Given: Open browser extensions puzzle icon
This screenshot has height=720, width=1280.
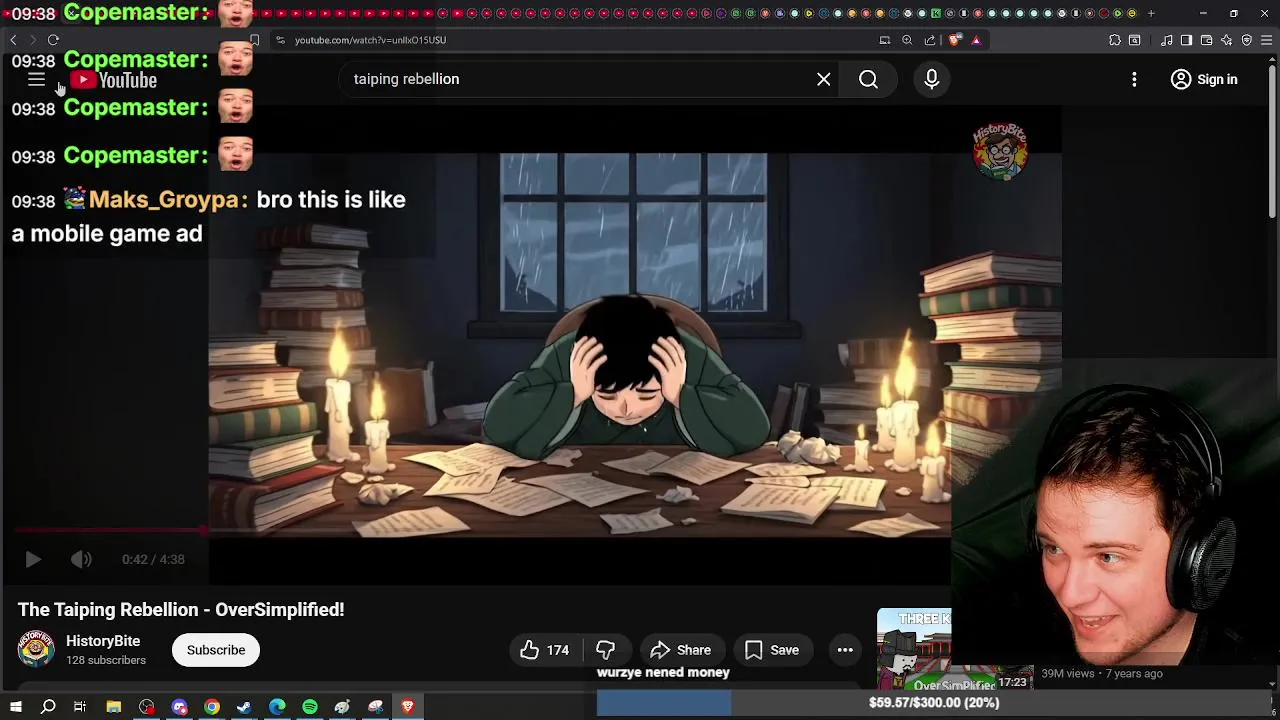Looking at the screenshot, I should point(1115,40).
